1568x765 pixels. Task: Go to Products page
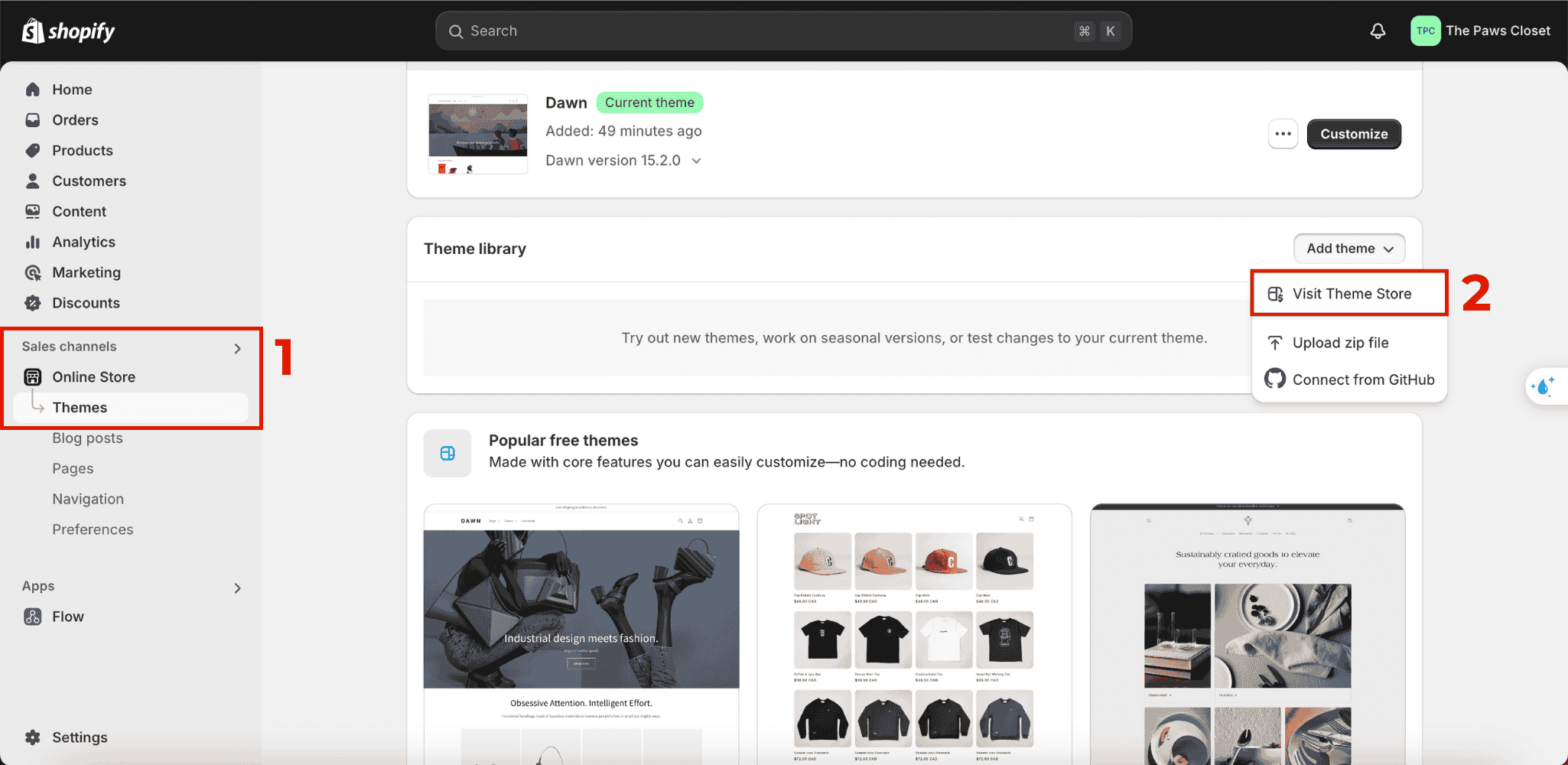pos(83,151)
